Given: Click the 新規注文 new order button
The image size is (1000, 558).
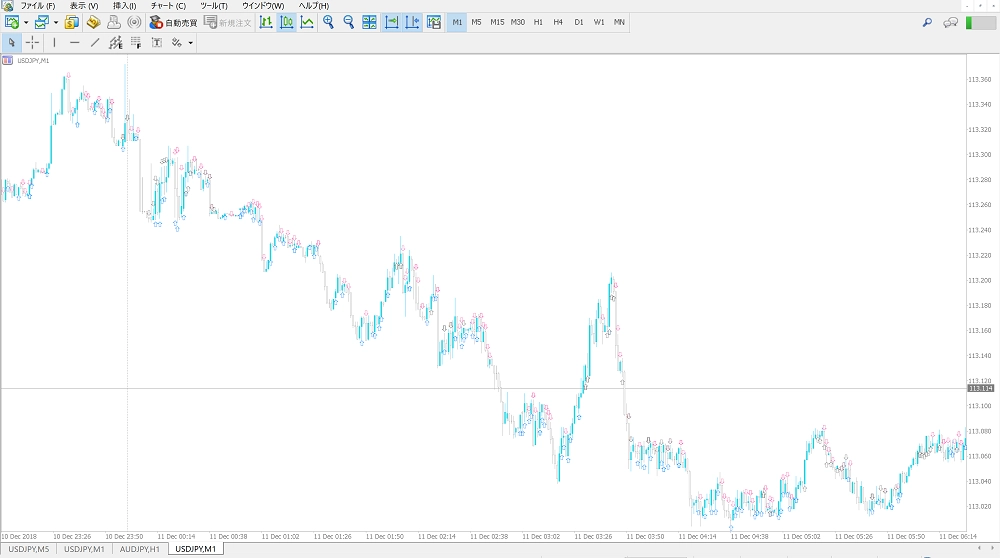Looking at the screenshot, I should tap(227, 22).
